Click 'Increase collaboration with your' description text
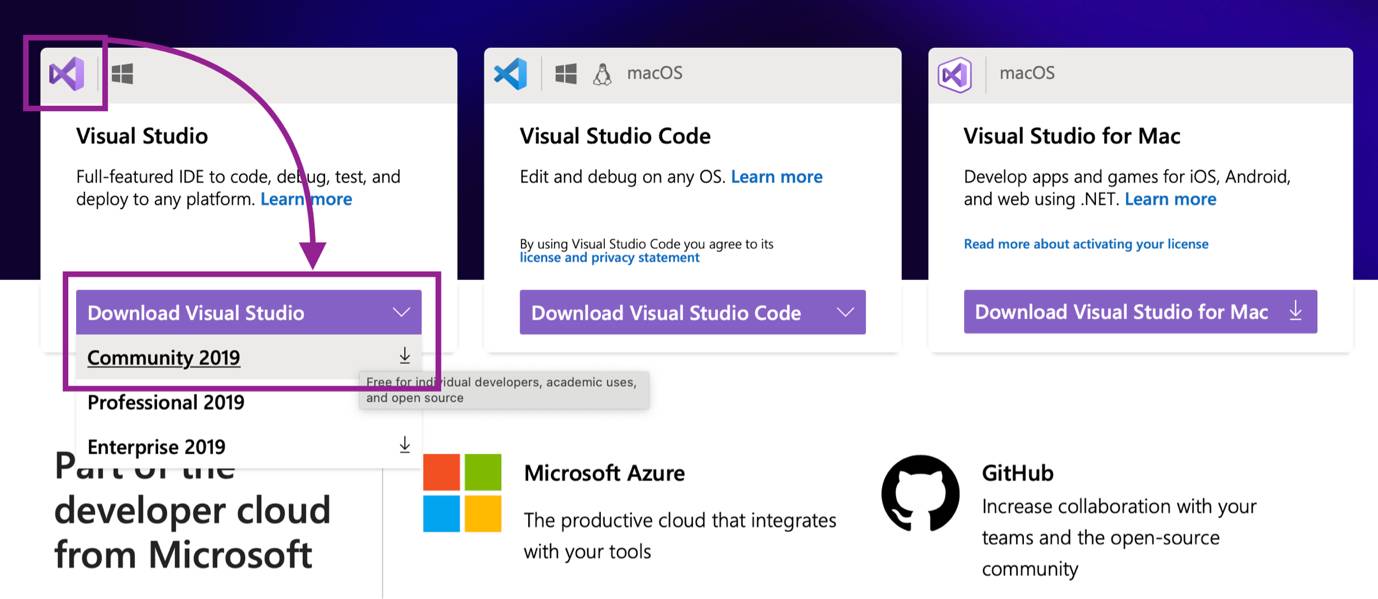 coord(1119,507)
